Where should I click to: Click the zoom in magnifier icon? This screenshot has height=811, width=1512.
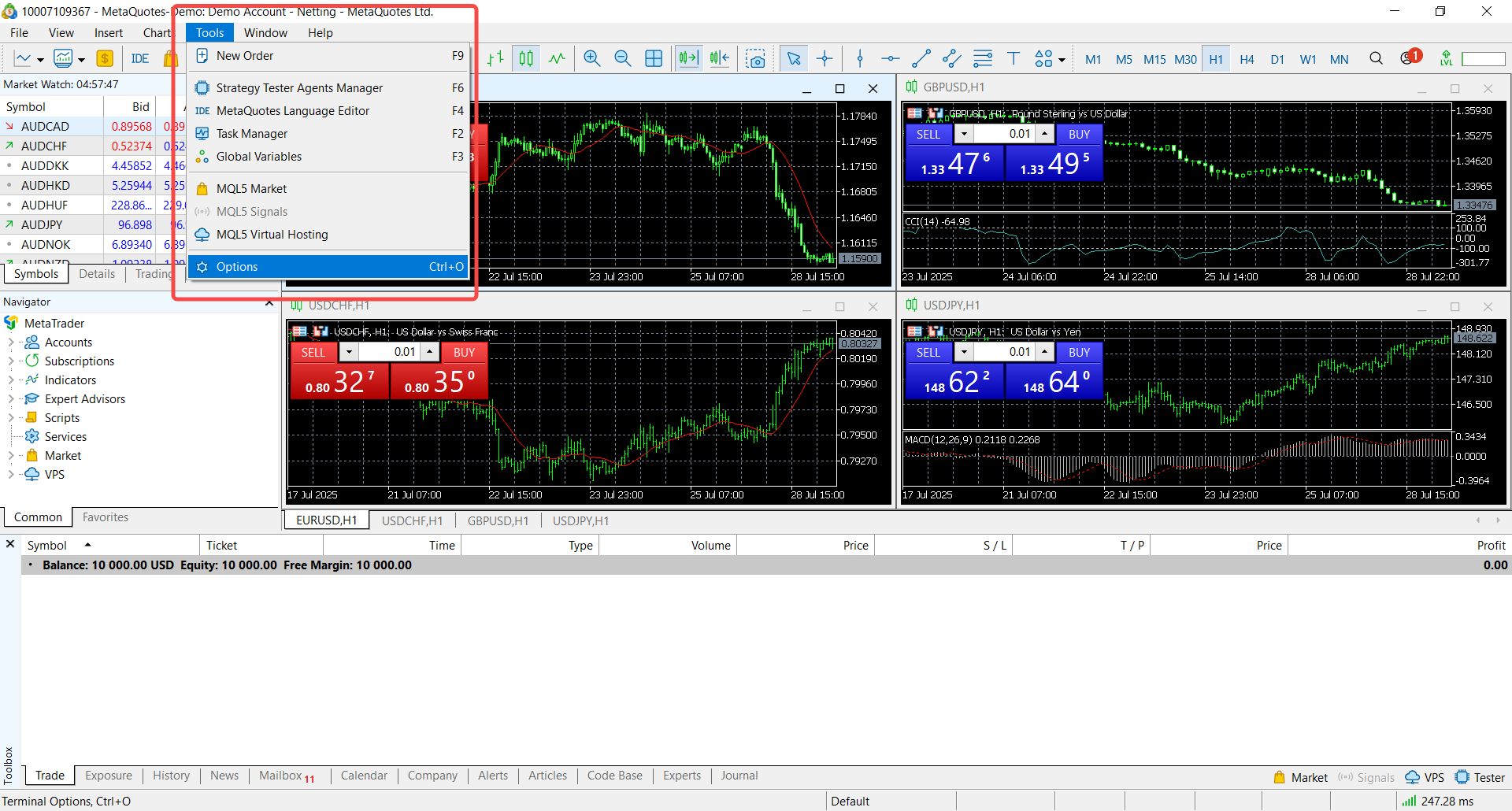coord(591,59)
